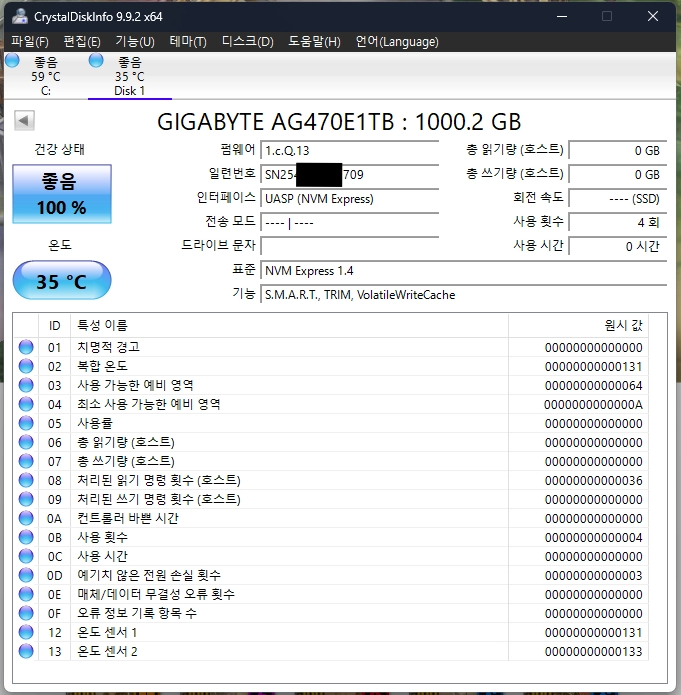
Task: Open the 디스크(D) menu
Action: click(x=247, y=42)
